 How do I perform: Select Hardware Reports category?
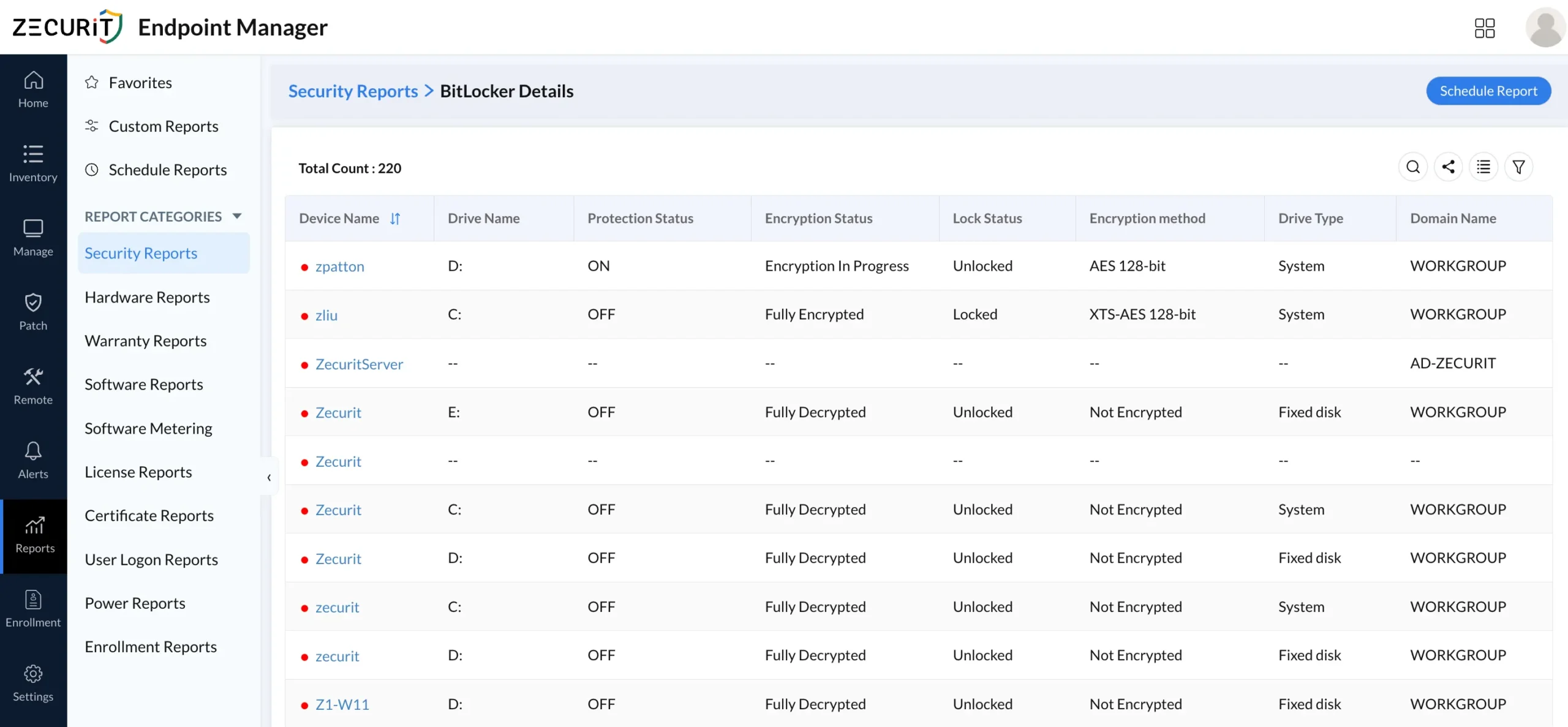[147, 297]
